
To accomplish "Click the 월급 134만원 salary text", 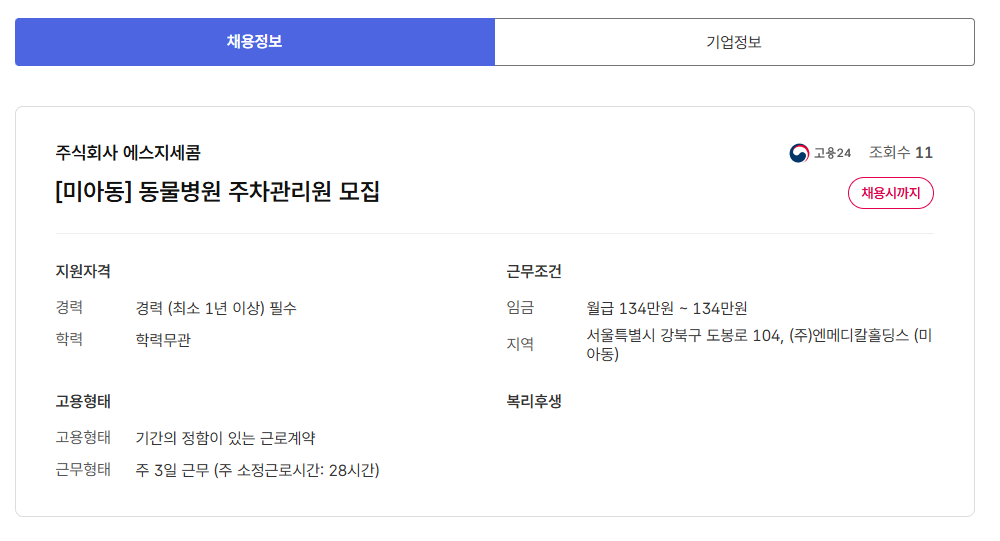I will [x=667, y=308].
